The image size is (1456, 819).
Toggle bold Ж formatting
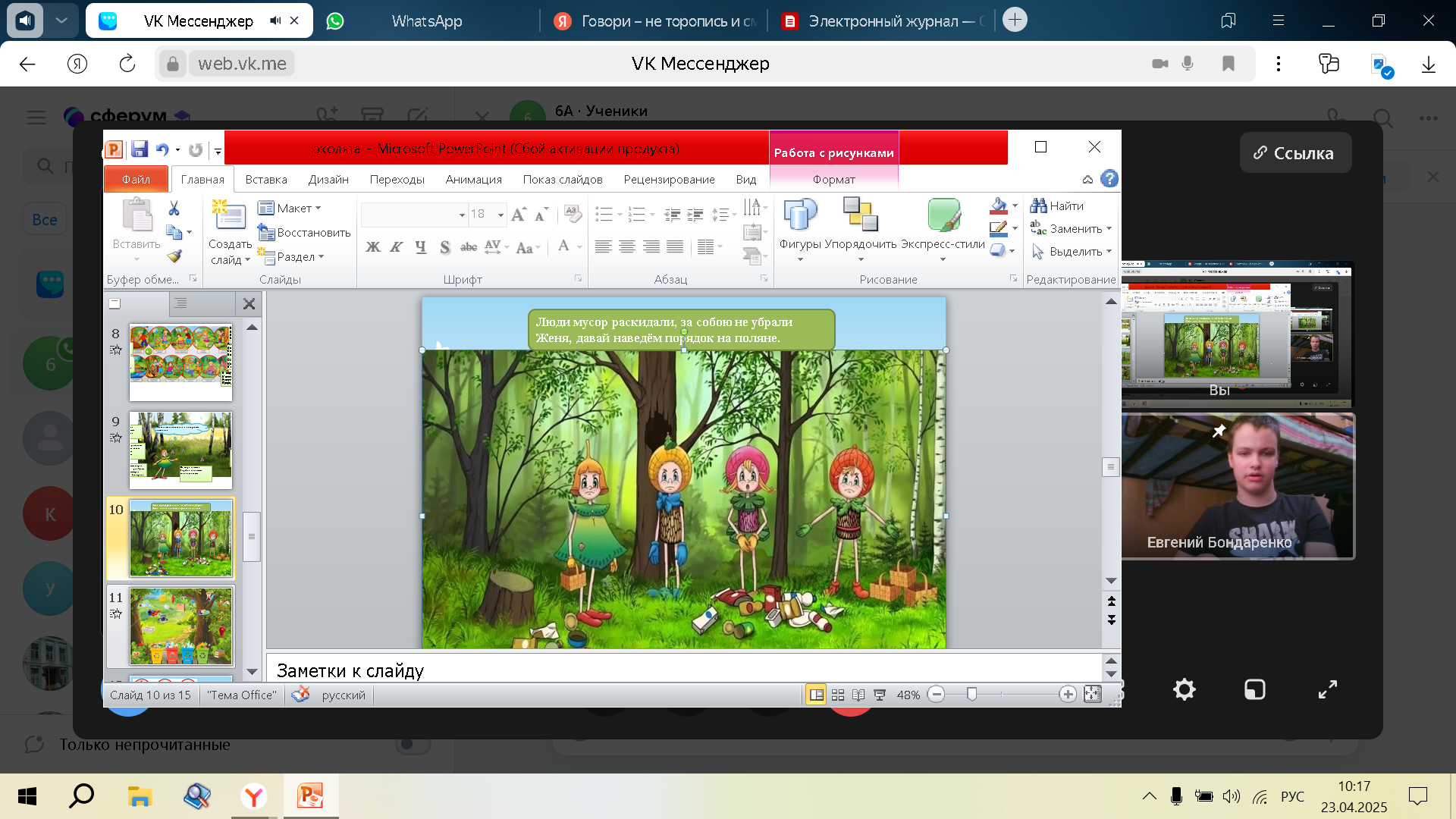point(373,247)
